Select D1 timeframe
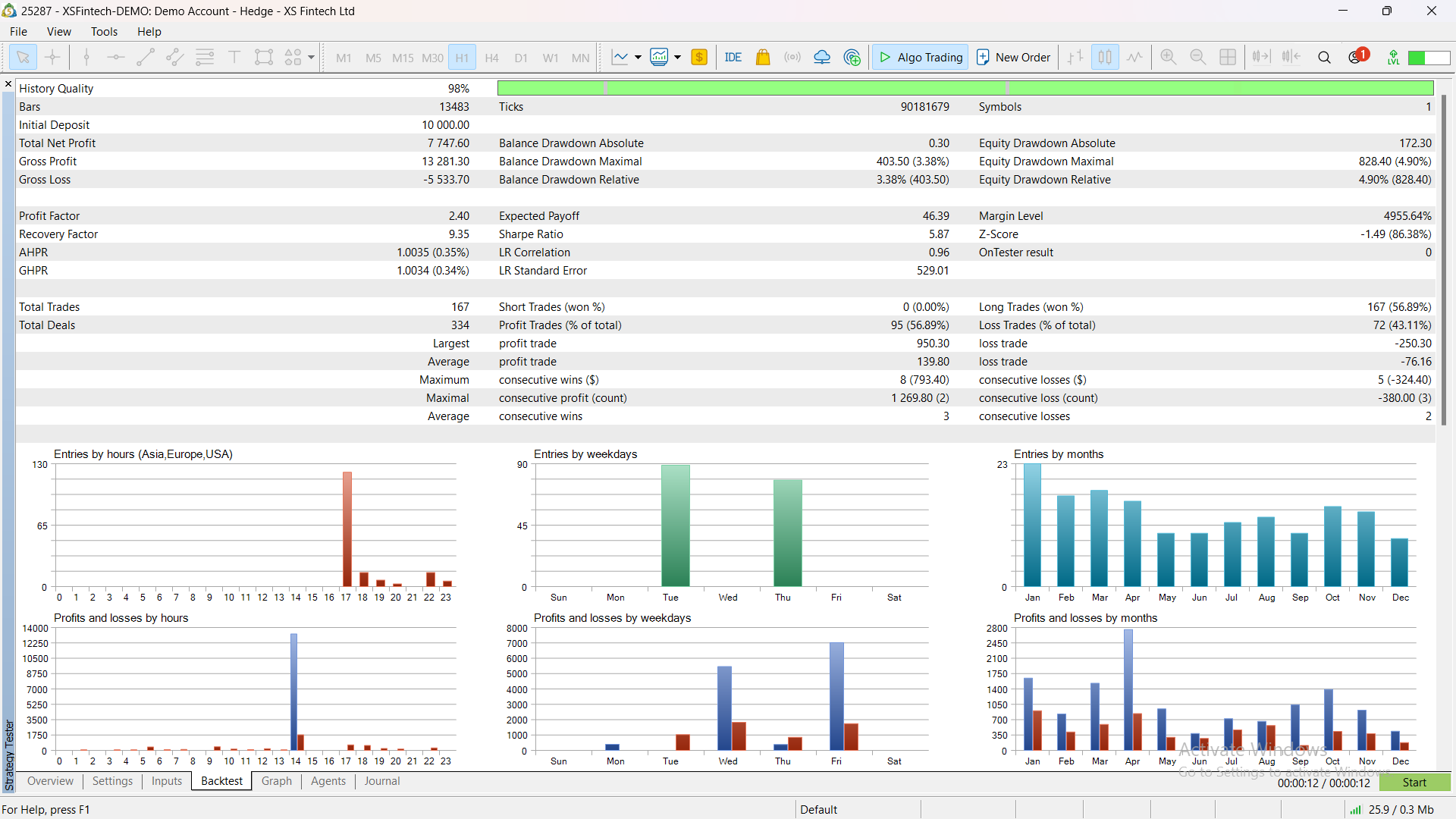Viewport: 1456px width, 819px height. (x=521, y=58)
